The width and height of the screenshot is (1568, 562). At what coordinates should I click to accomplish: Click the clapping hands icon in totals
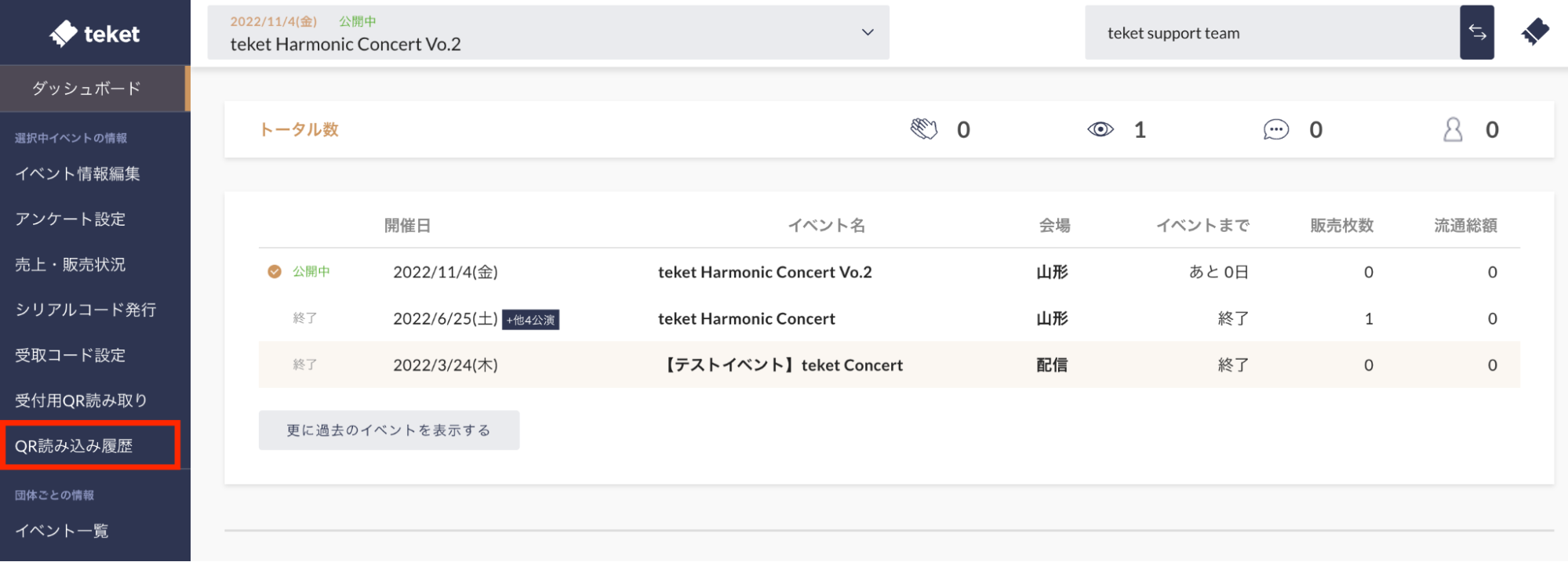point(924,129)
